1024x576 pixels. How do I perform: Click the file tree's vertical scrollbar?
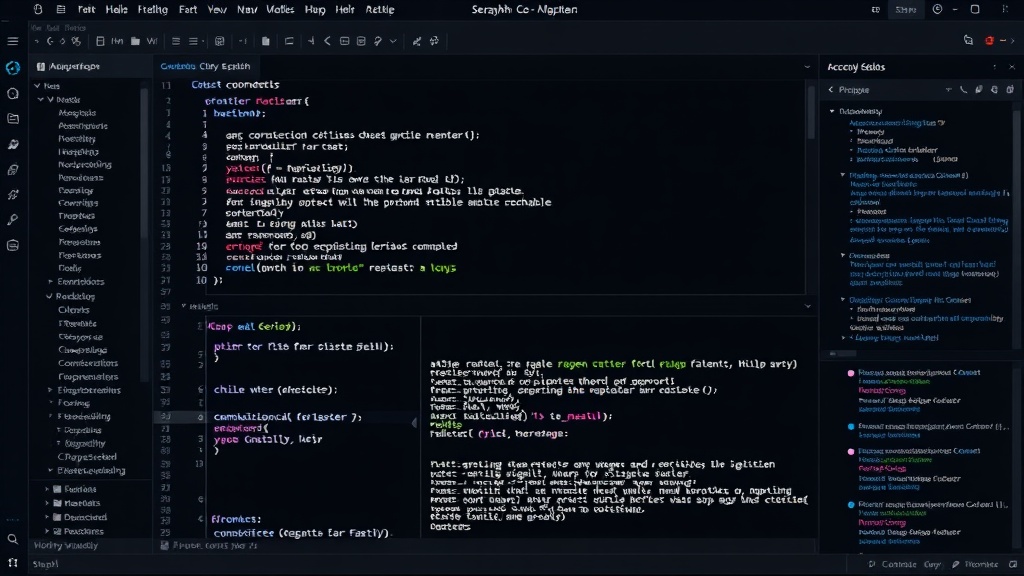145,163
